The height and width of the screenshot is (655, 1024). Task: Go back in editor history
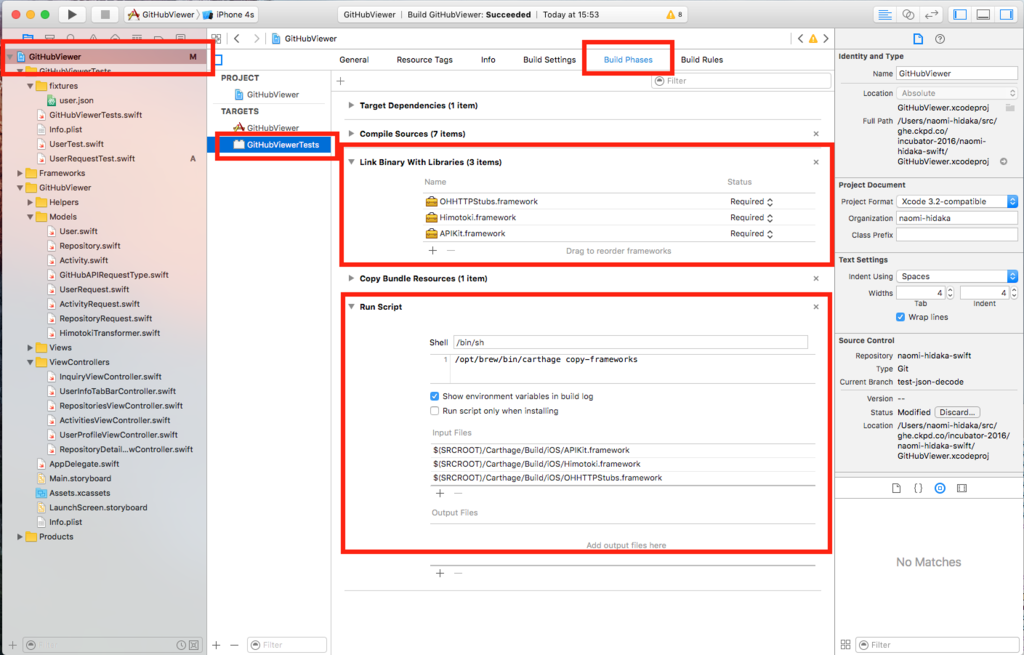pos(237,39)
